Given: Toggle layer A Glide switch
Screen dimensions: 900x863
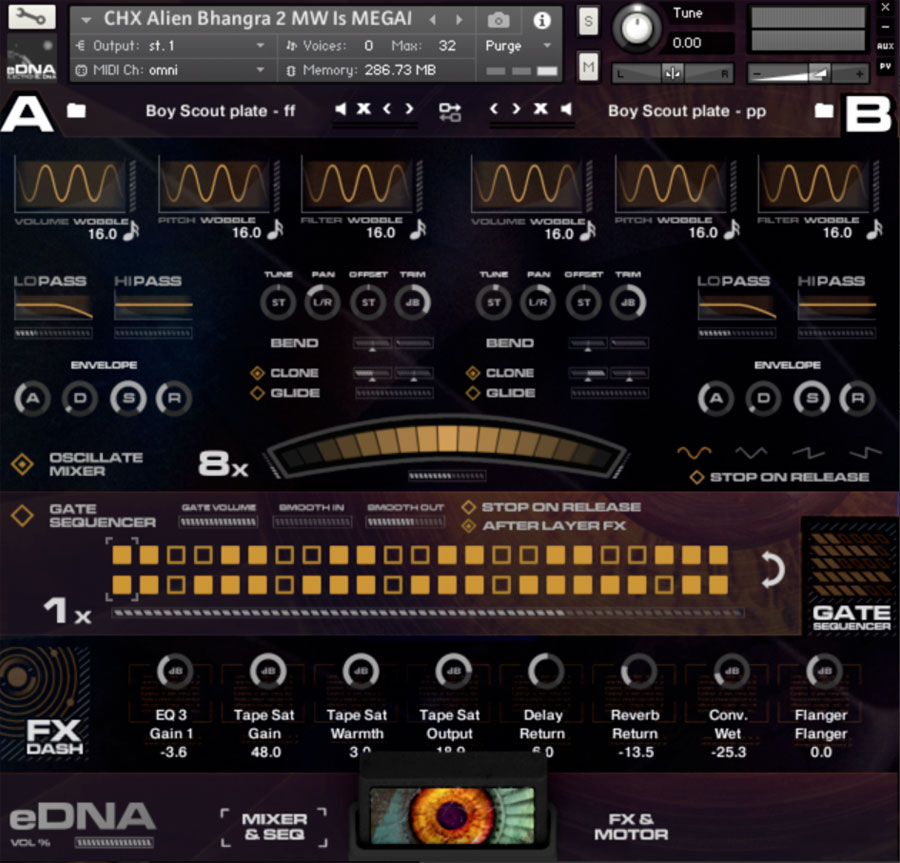Looking at the screenshot, I should (x=257, y=393).
